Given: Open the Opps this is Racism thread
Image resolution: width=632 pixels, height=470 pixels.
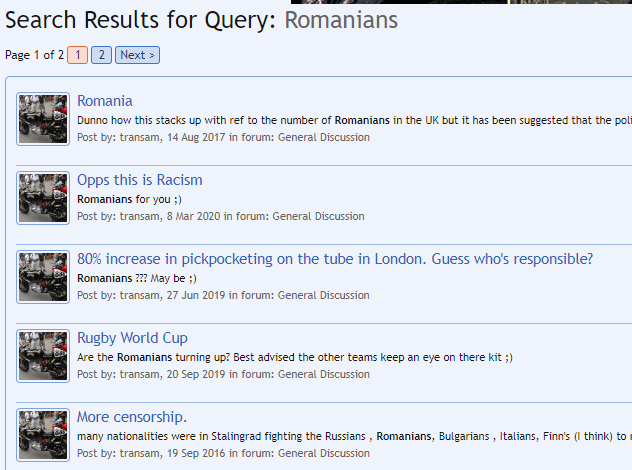Looking at the screenshot, I should tap(139, 180).
